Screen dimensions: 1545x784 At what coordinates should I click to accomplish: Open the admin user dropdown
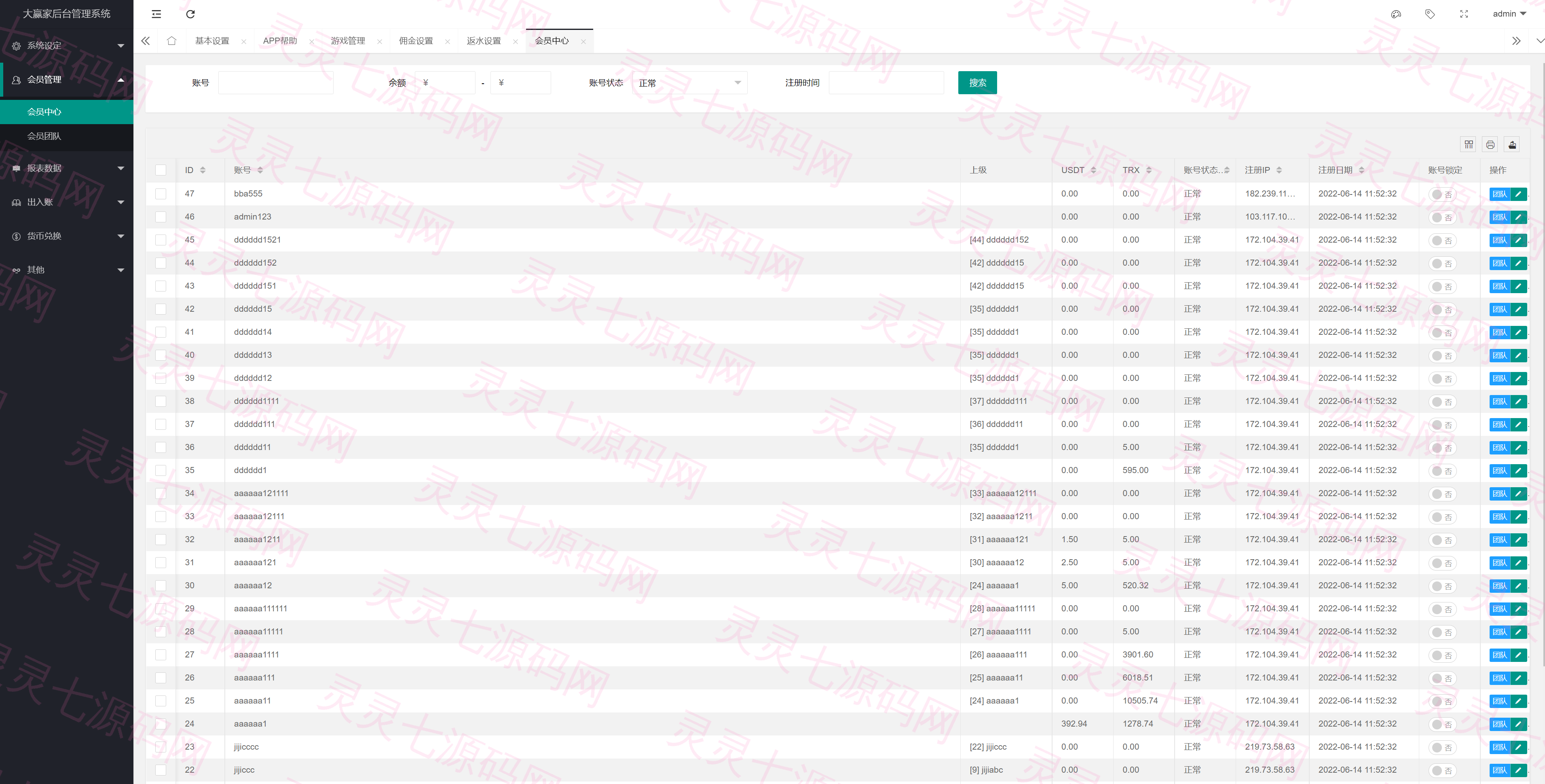tap(1509, 14)
